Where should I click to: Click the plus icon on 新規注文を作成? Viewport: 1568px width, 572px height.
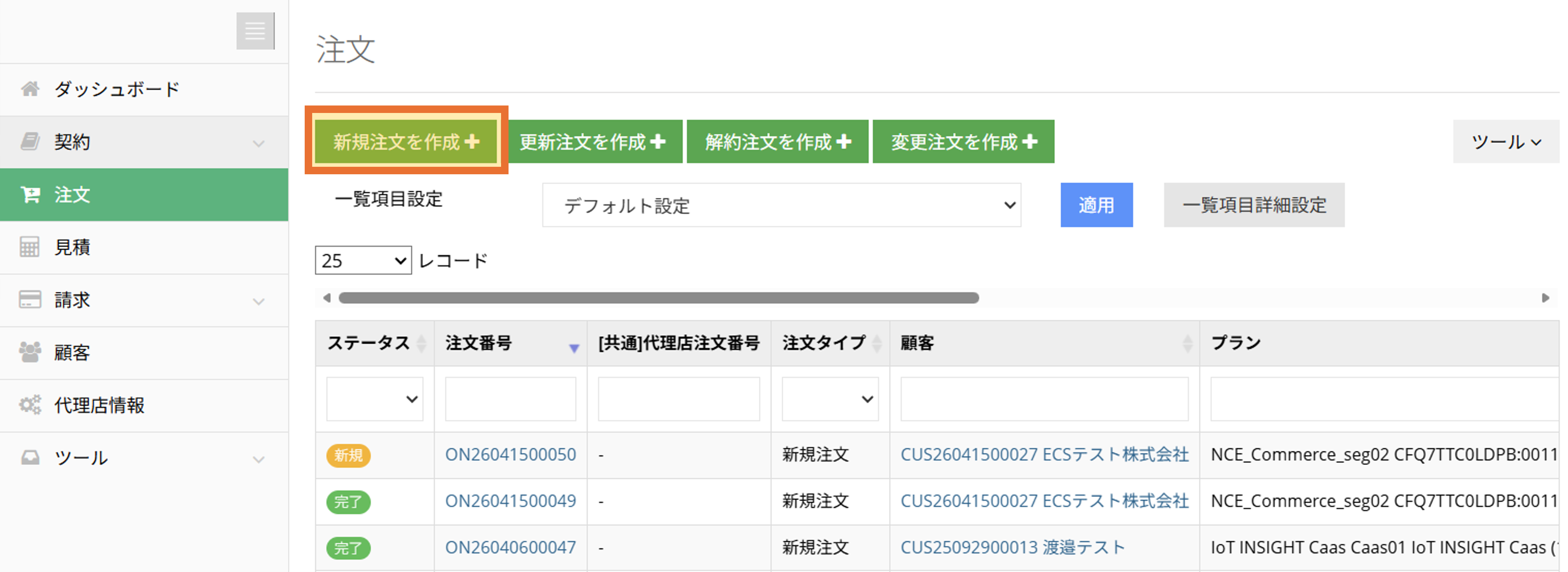click(x=472, y=142)
